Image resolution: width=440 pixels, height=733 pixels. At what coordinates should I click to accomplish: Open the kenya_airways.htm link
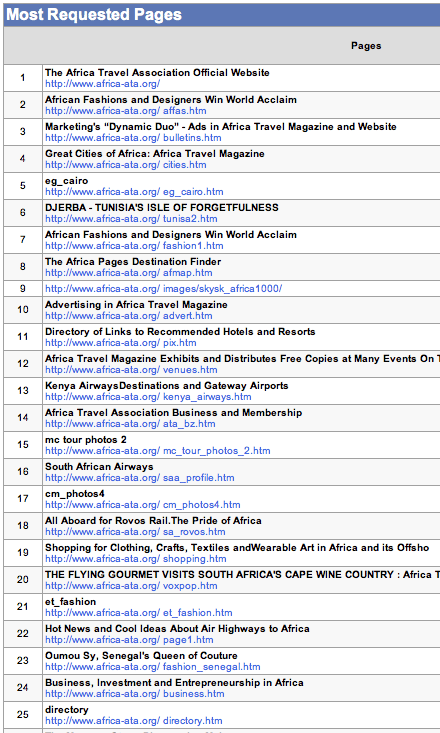(x=148, y=397)
